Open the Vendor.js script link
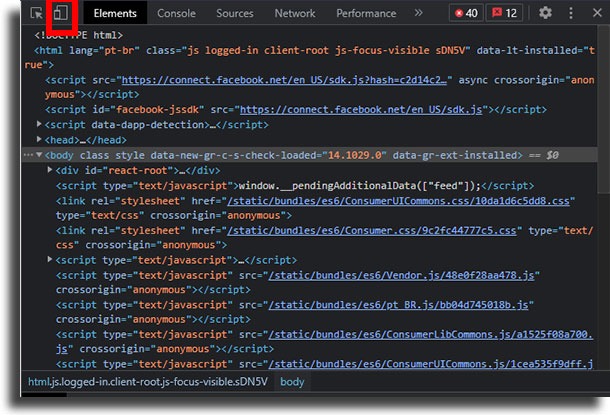 [x=401, y=275]
